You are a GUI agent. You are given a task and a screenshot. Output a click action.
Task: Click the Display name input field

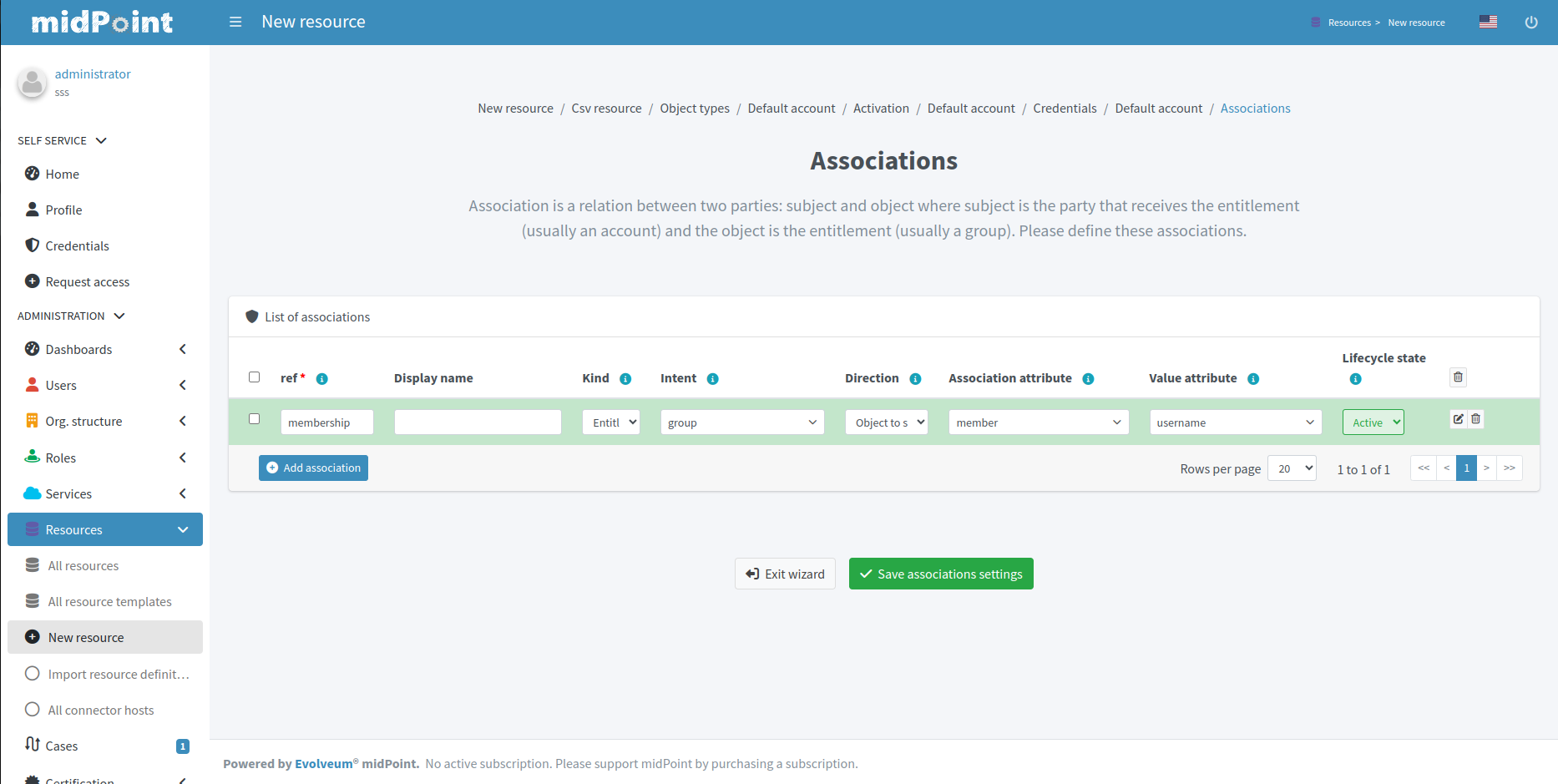(x=478, y=422)
